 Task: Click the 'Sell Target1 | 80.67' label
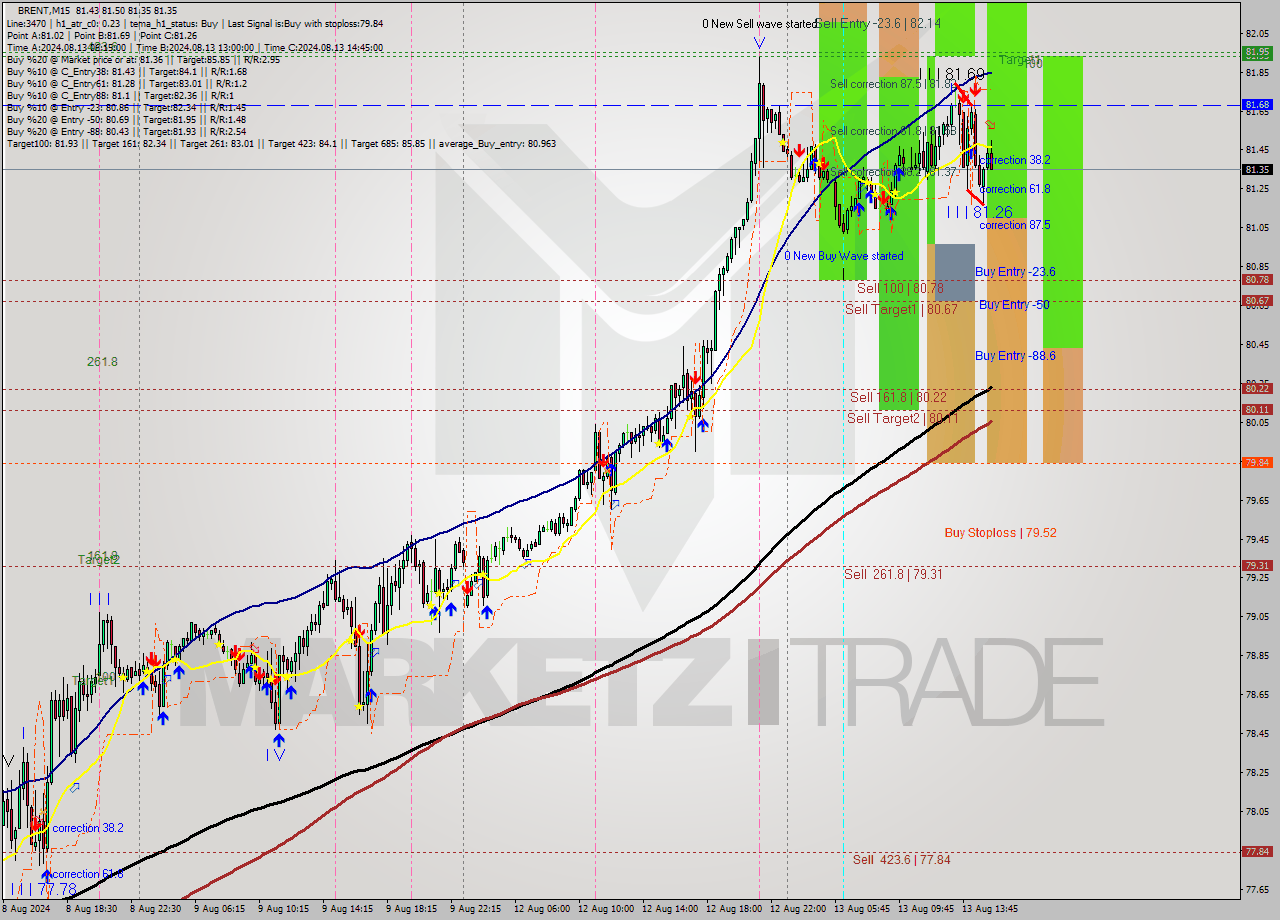click(901, 309)
